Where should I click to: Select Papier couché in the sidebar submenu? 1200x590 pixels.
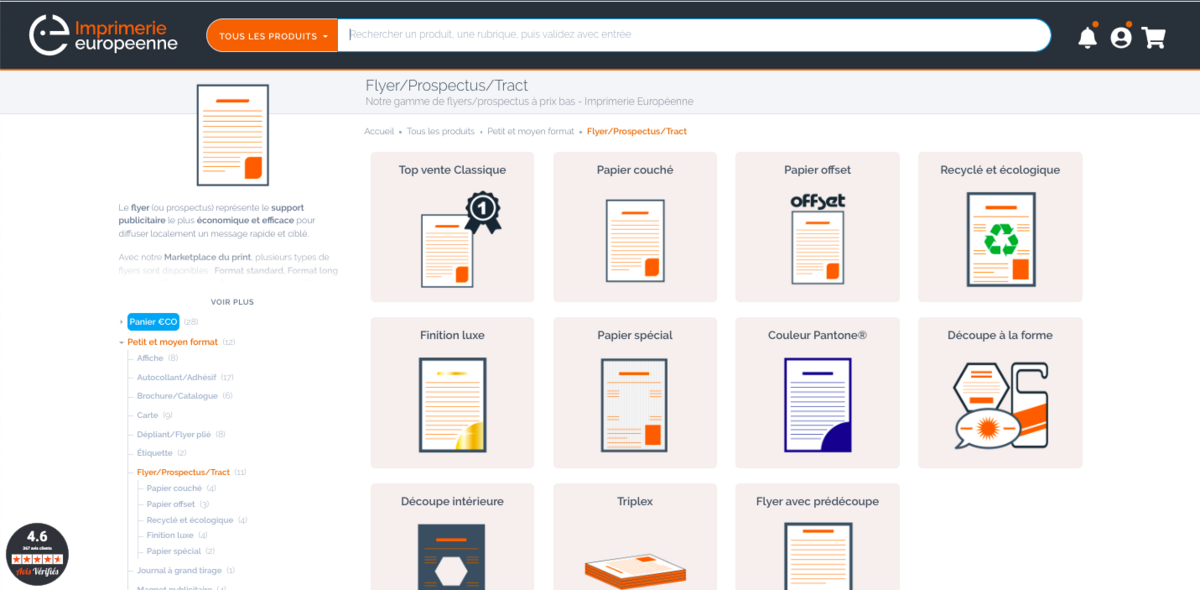(174, 488)
